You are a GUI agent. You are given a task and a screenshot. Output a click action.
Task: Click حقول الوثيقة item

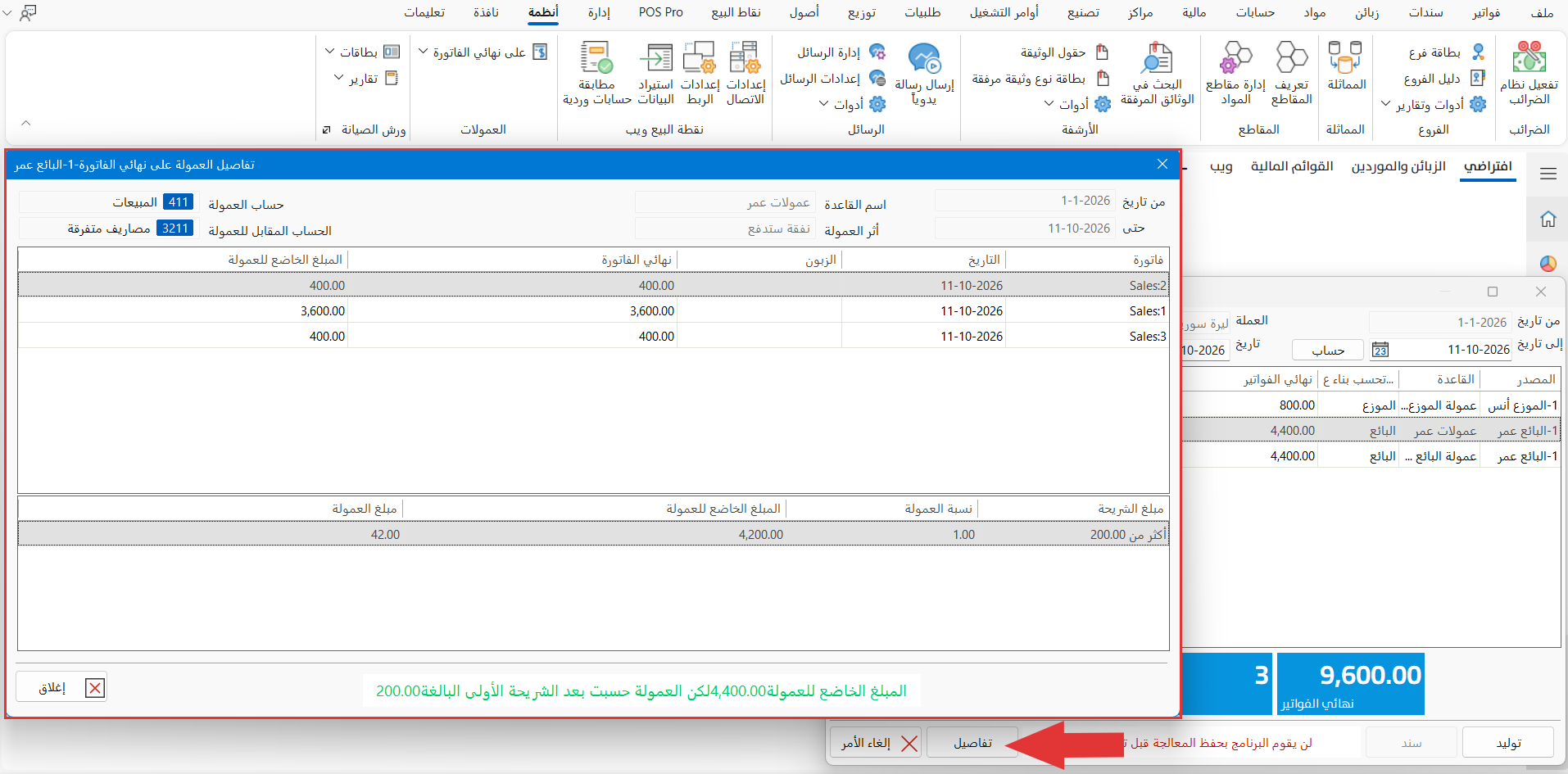1063,52
